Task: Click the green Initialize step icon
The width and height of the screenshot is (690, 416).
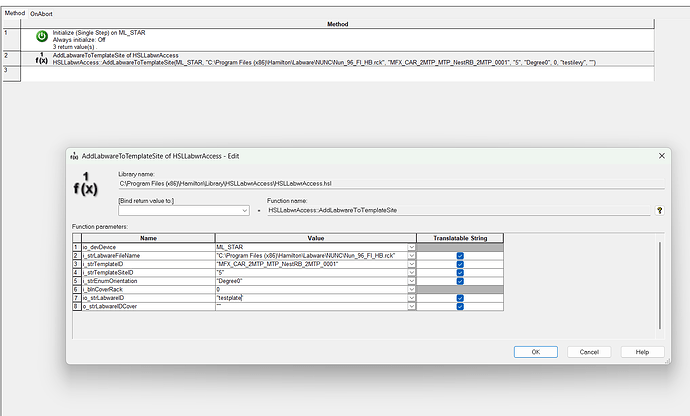Action: click(x=42, y=37)
